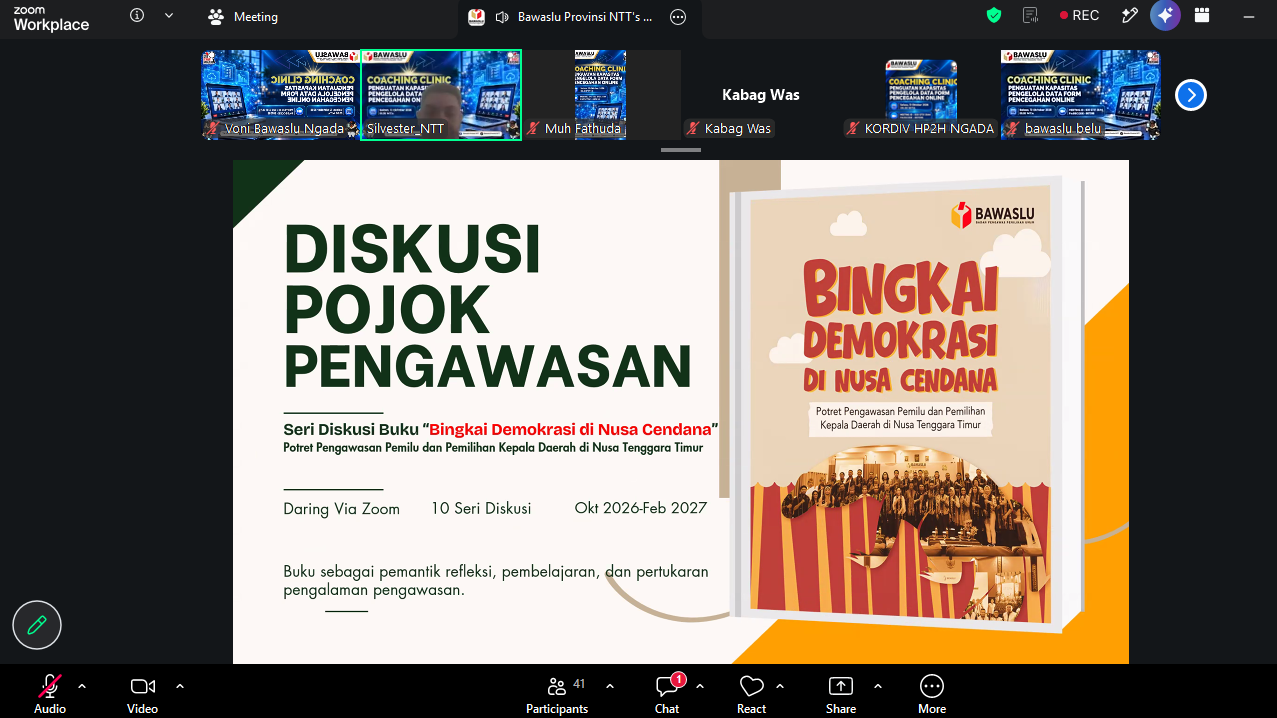Click the gallery strip resize handle bar
Viewport: 1277px width, 718px height.
[681, 150]
